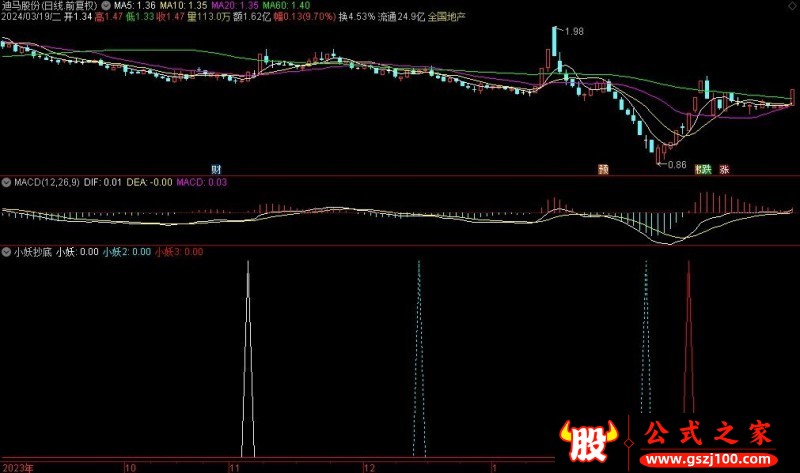Click the 0.86 low price label
800x473 pixels.
pyautogui.click(x=676, y=164)
